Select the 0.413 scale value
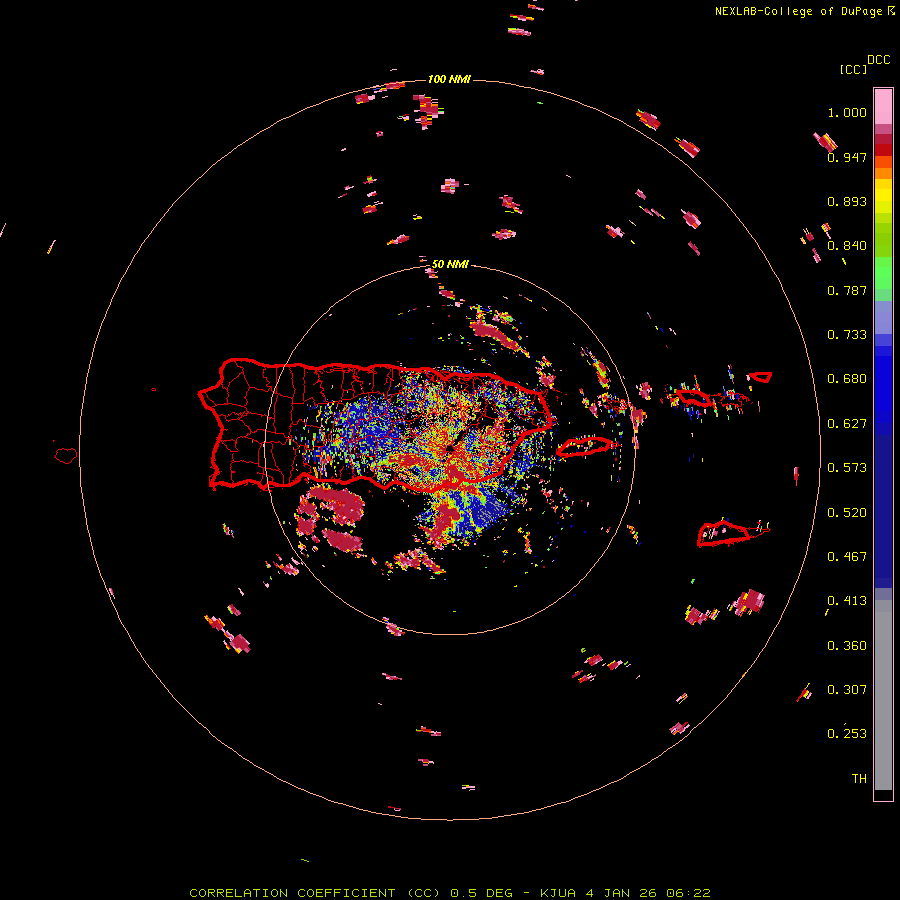The image size is (900, 900). click(x=847, y=601)
